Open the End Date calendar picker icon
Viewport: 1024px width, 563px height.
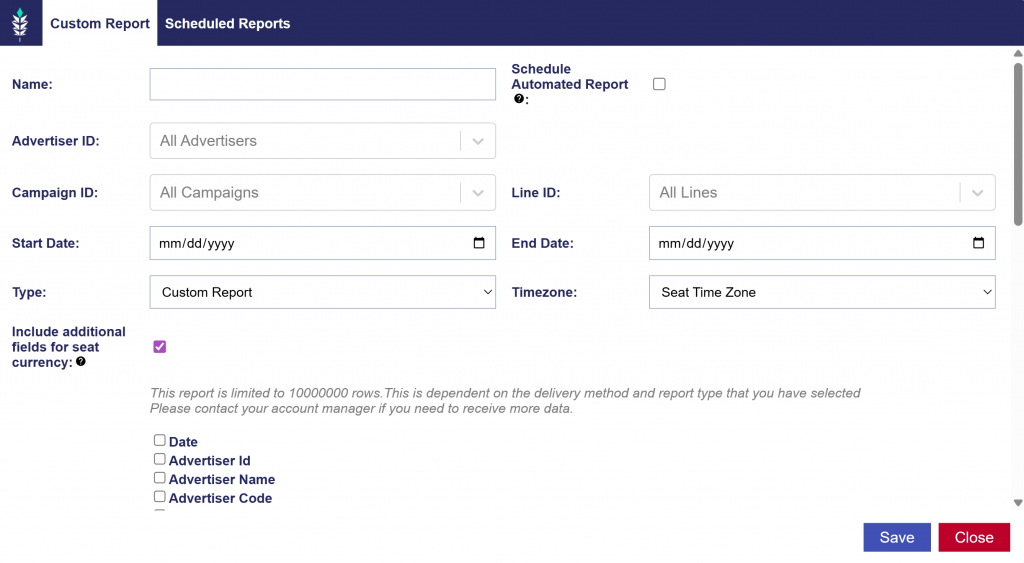[x=978, y=243]
